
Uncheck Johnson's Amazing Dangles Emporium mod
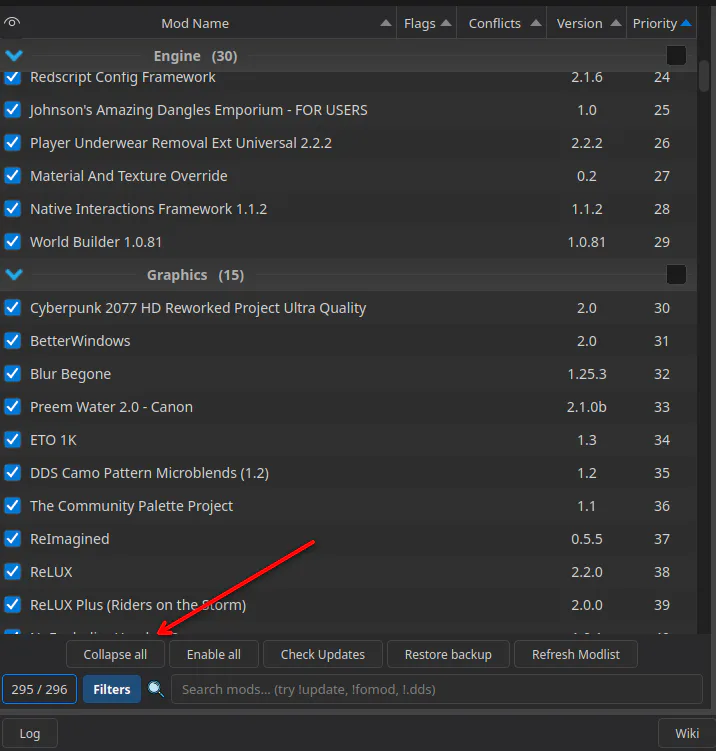[12, 110]
